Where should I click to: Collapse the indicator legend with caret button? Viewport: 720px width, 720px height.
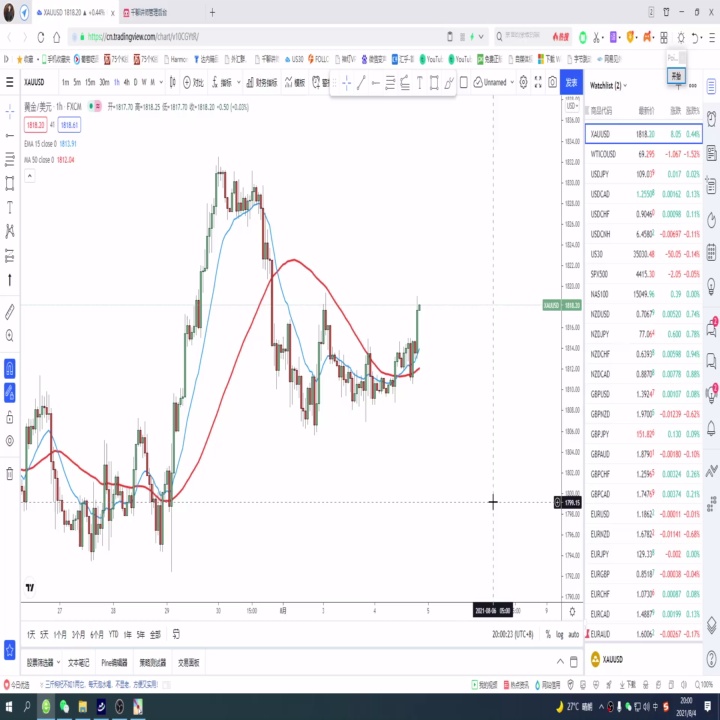[29, 175]
